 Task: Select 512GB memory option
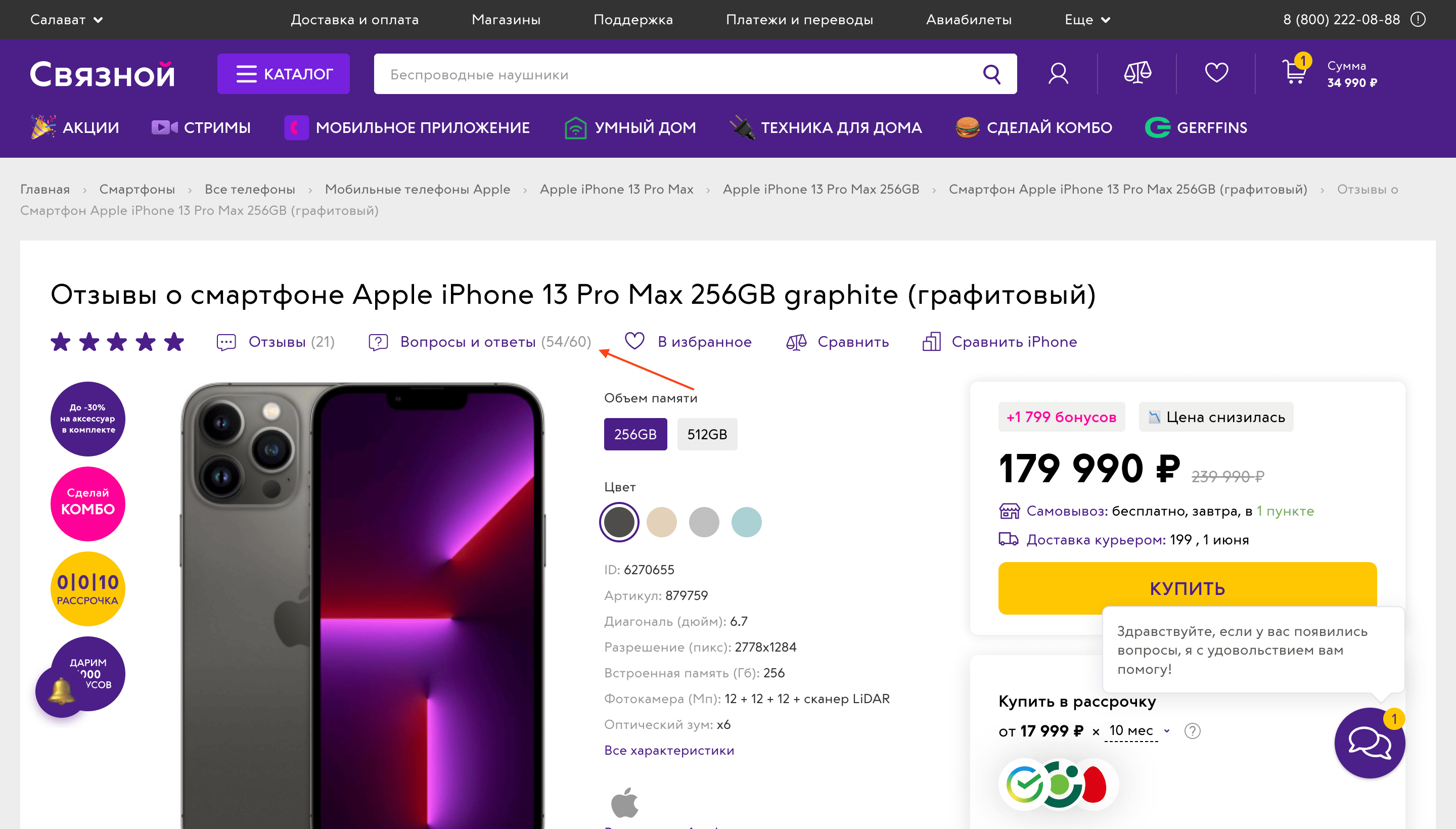click(x=707, y=434)
